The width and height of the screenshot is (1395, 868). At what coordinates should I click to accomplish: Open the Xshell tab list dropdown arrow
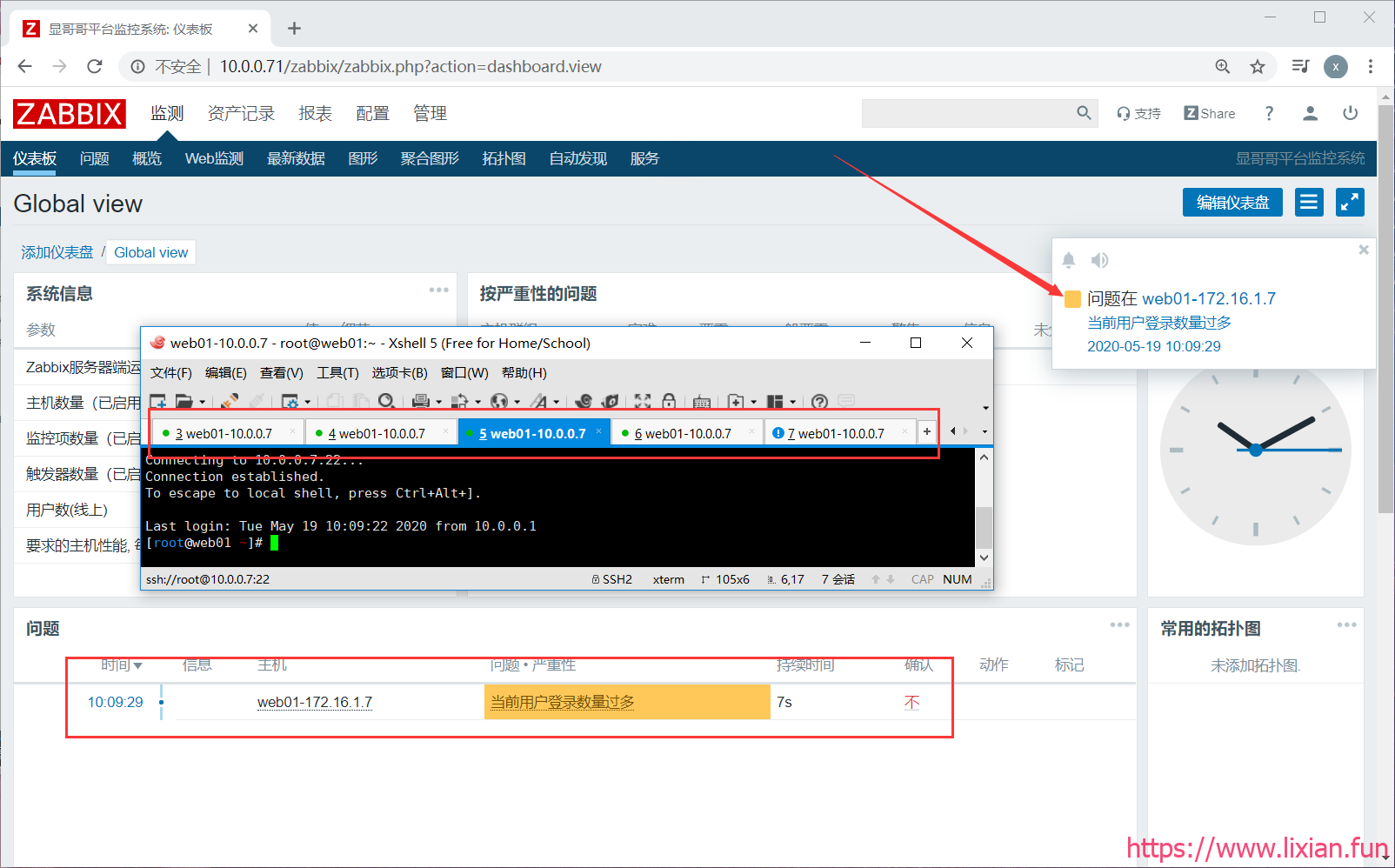point(985,431)
